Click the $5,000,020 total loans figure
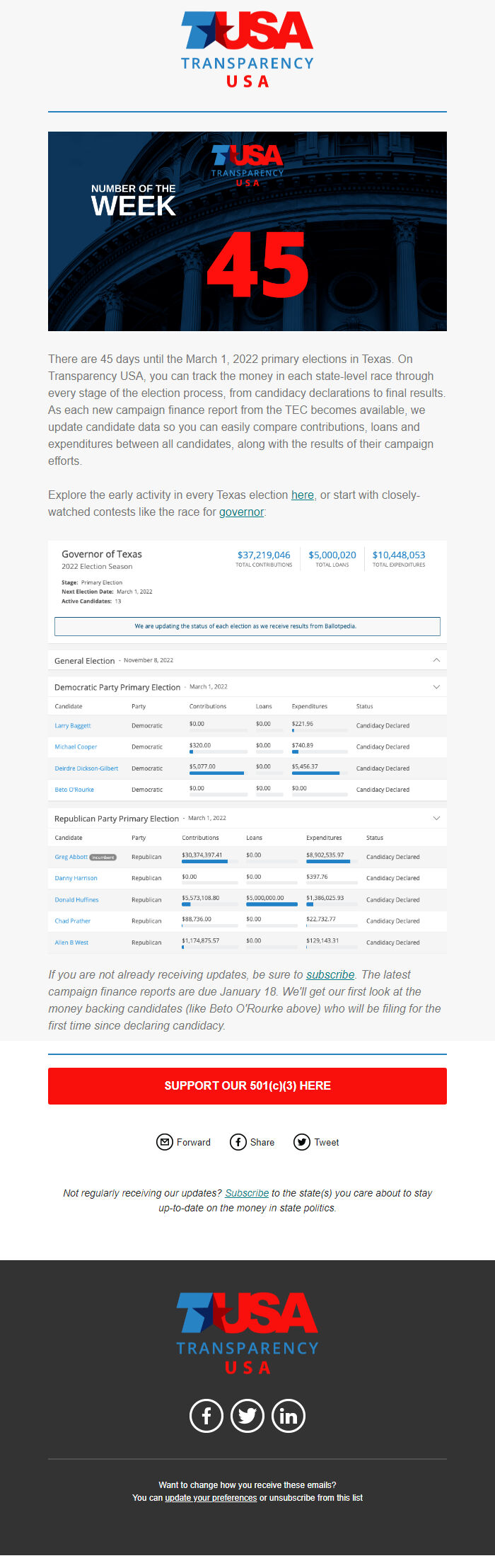 332,555
